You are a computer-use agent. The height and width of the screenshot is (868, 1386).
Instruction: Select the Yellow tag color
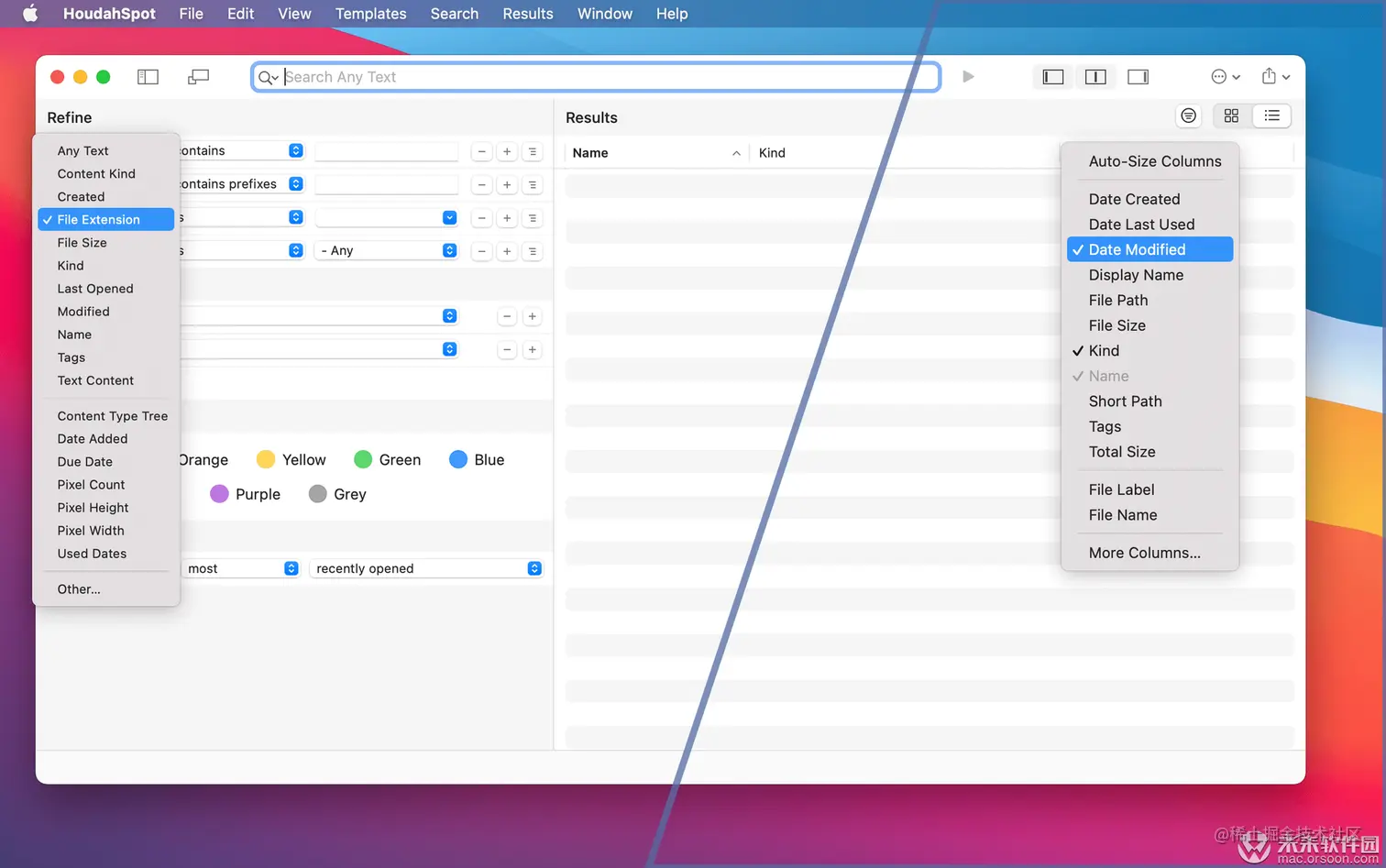tap(291, 459)
